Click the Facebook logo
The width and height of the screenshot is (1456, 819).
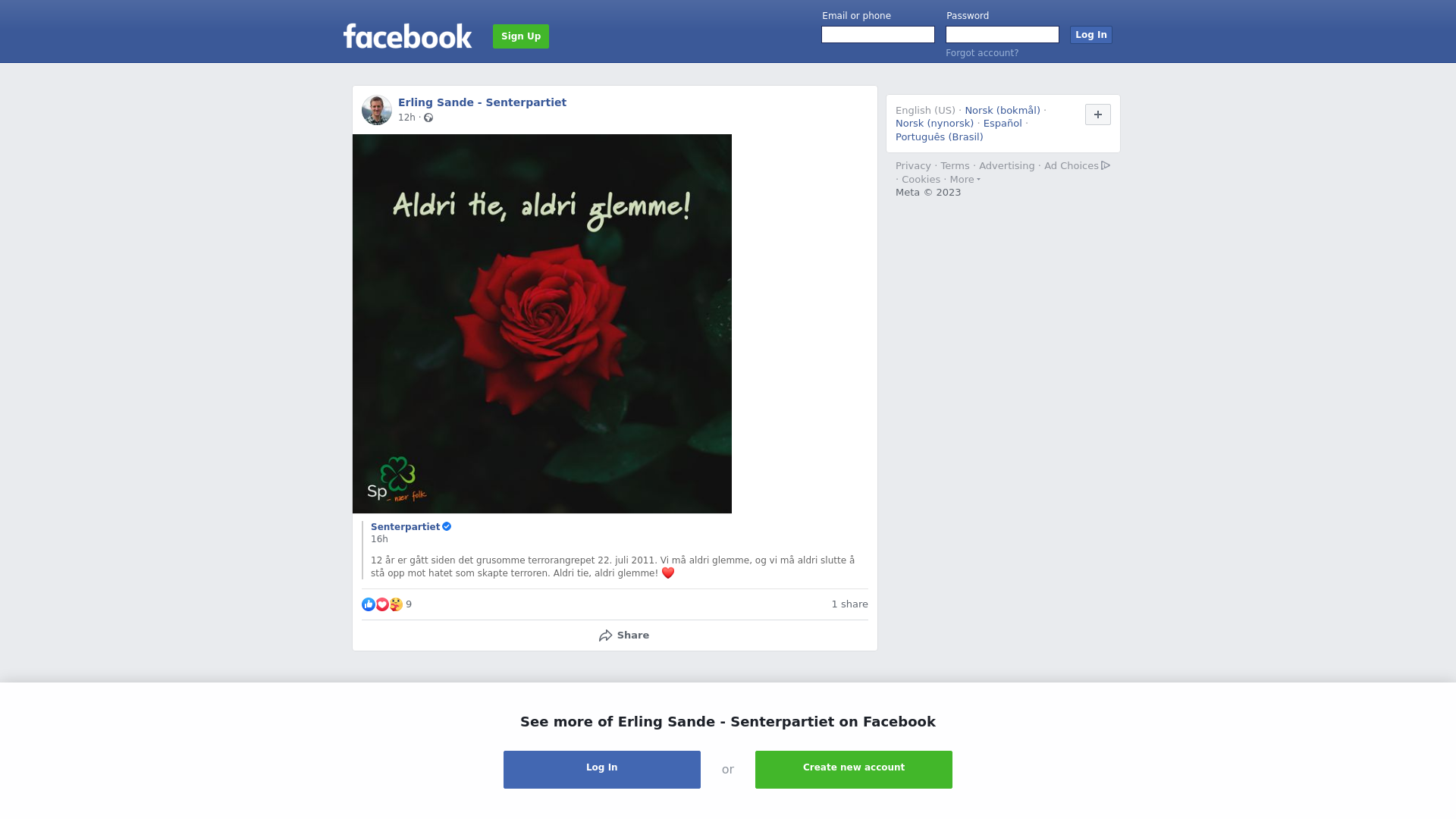[407, 36]
